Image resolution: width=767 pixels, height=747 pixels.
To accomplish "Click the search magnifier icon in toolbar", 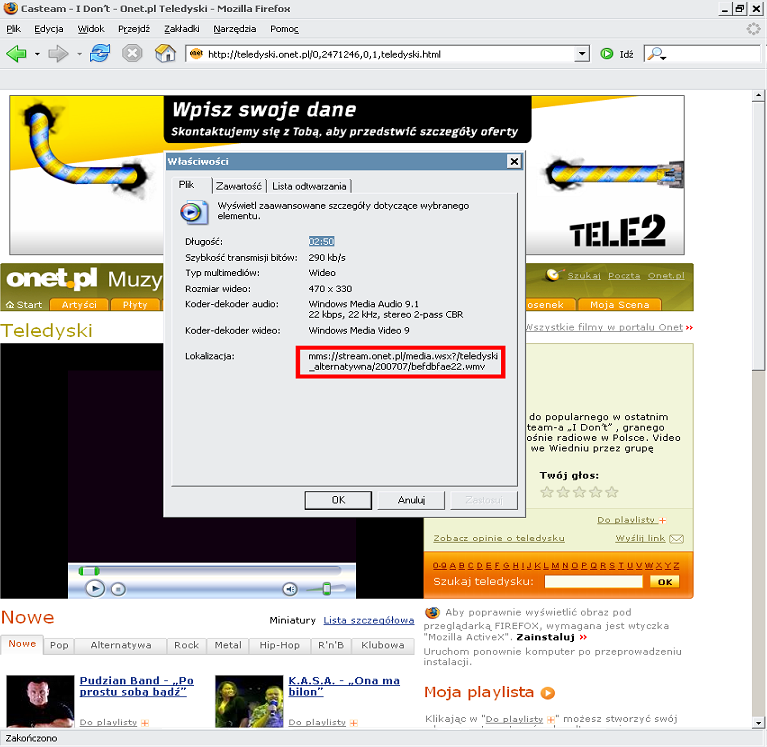I will 654,54.
